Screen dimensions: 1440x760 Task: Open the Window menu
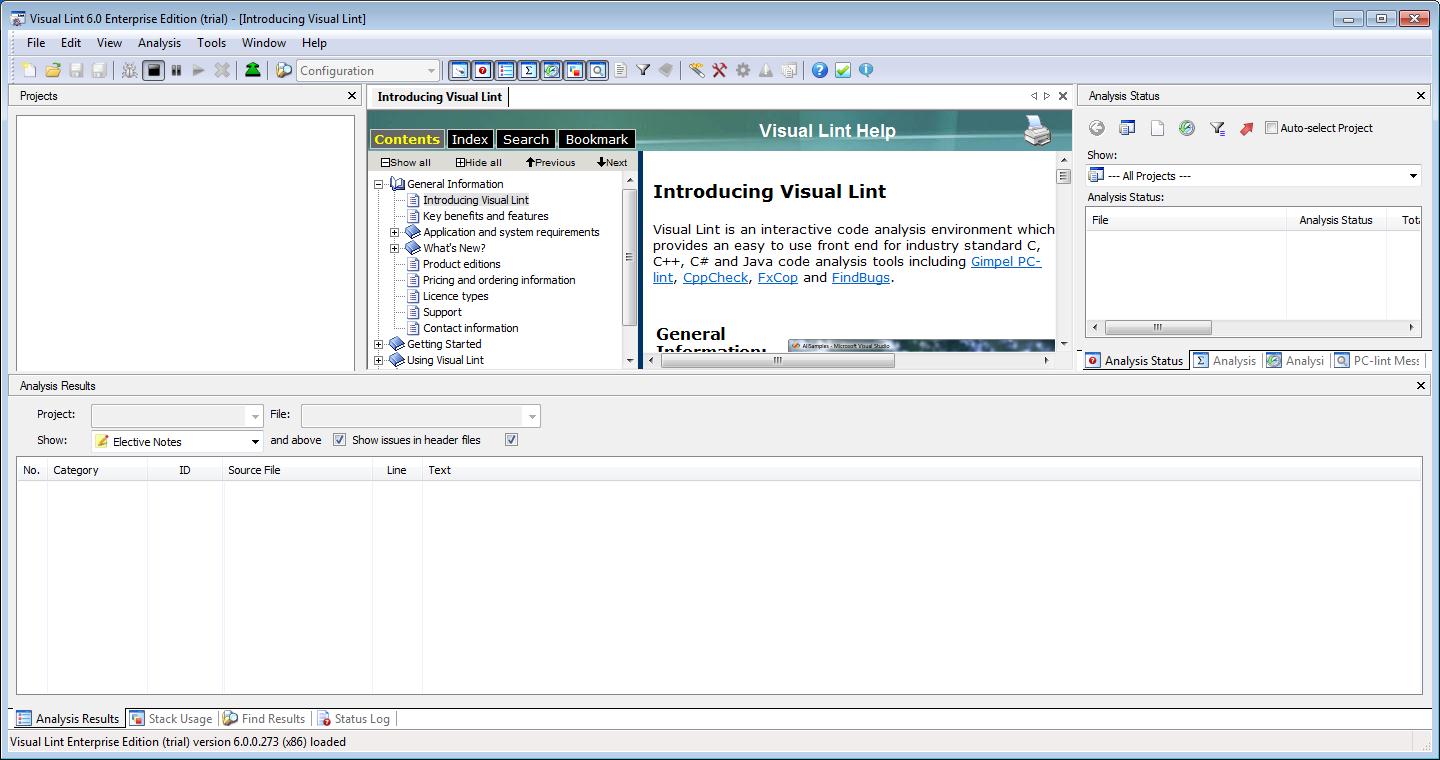264,43
